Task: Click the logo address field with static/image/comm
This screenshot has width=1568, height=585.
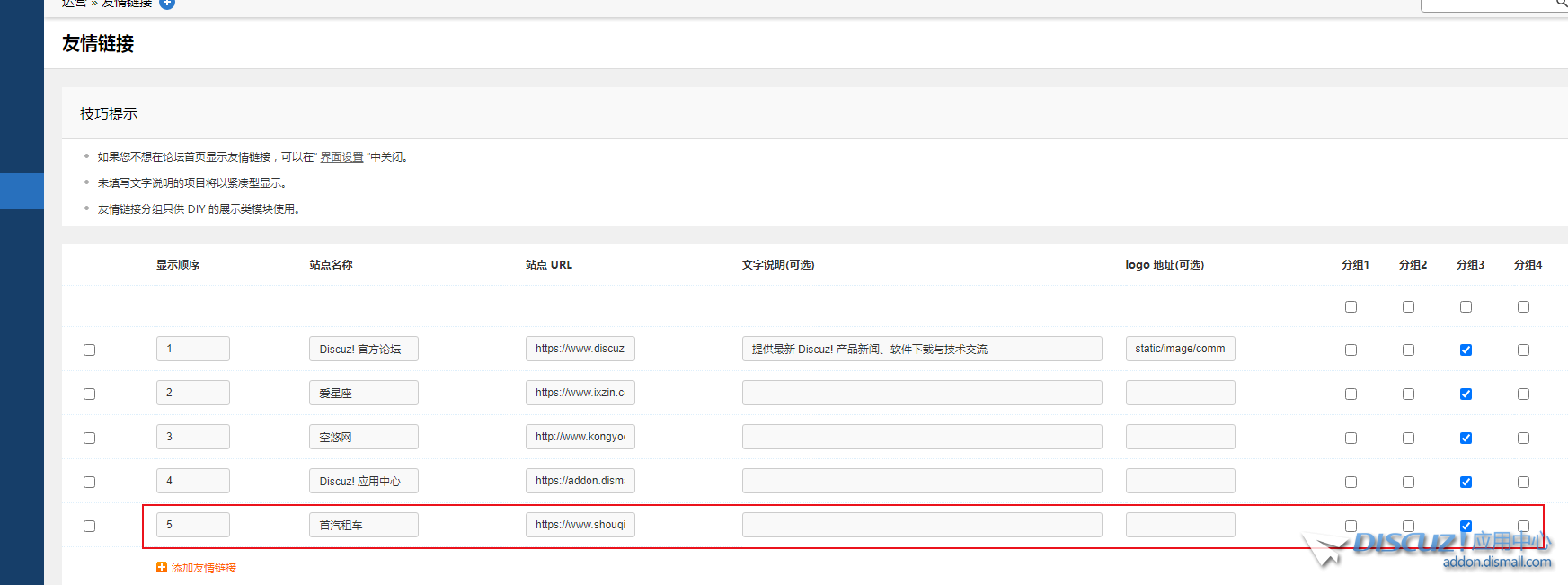Action: pyautogui.click(x=1180, y=350)
